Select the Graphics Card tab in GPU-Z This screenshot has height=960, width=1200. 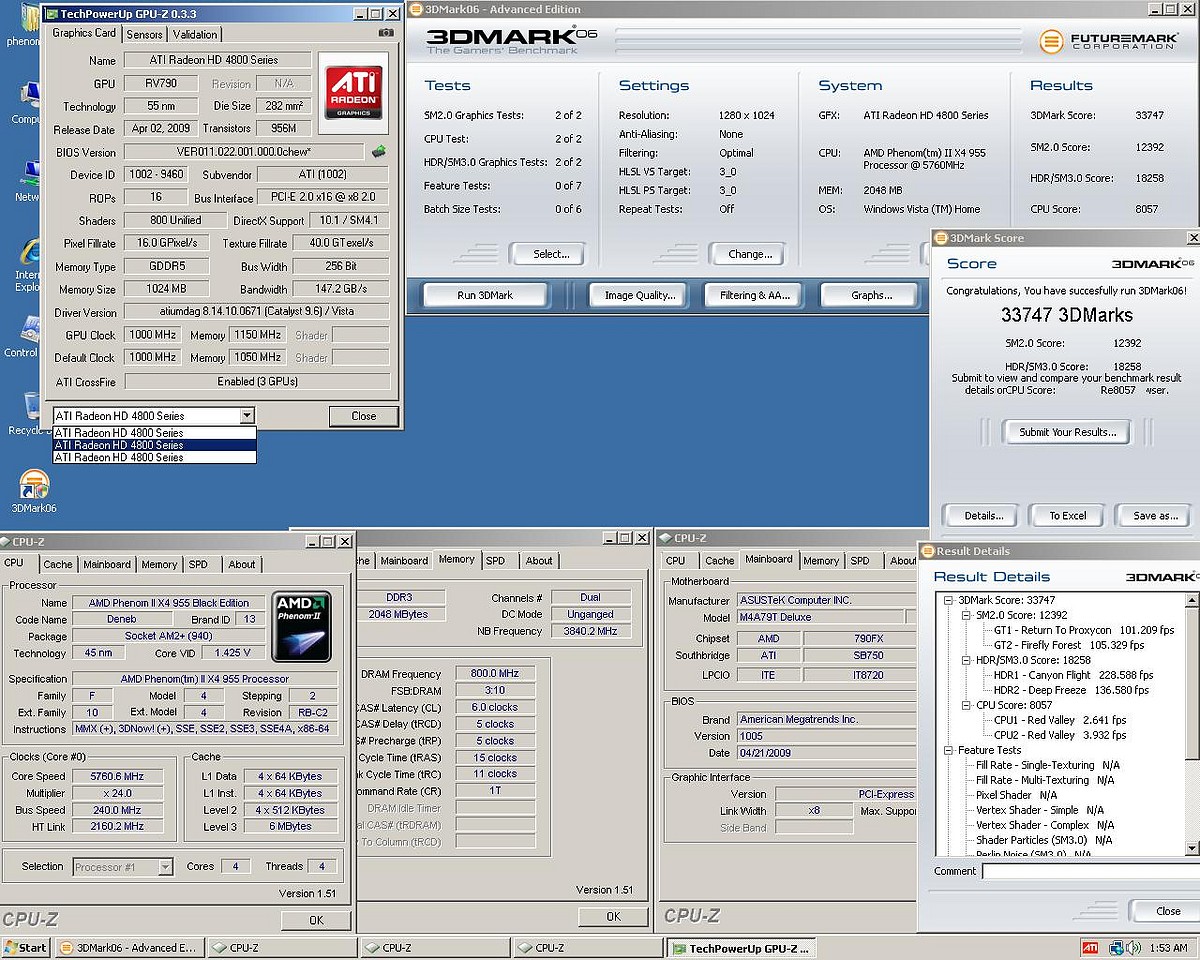pyautogui.click(x=85, y=33)
